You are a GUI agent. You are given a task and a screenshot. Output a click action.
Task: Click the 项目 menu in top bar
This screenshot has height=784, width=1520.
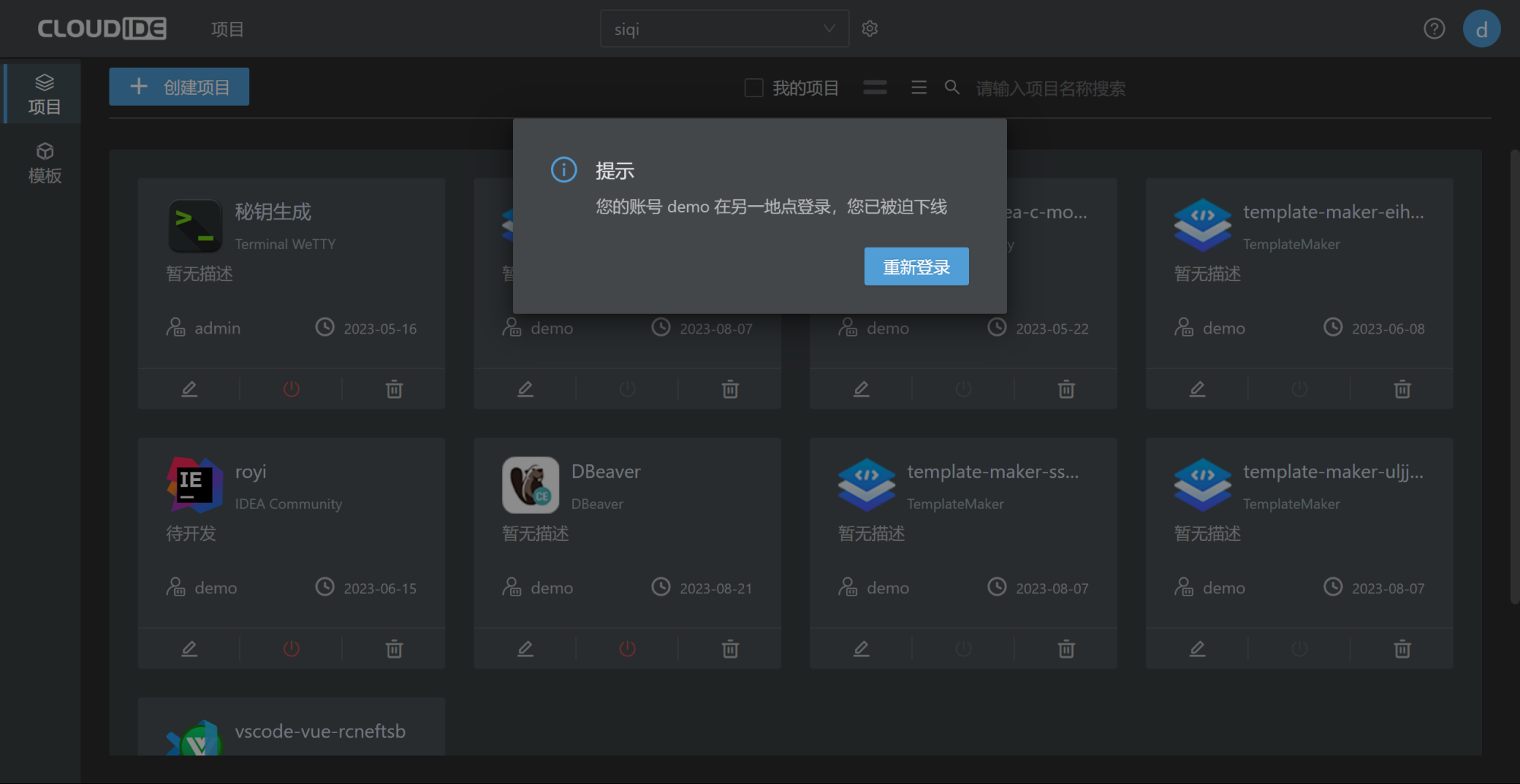pos(227,30)
